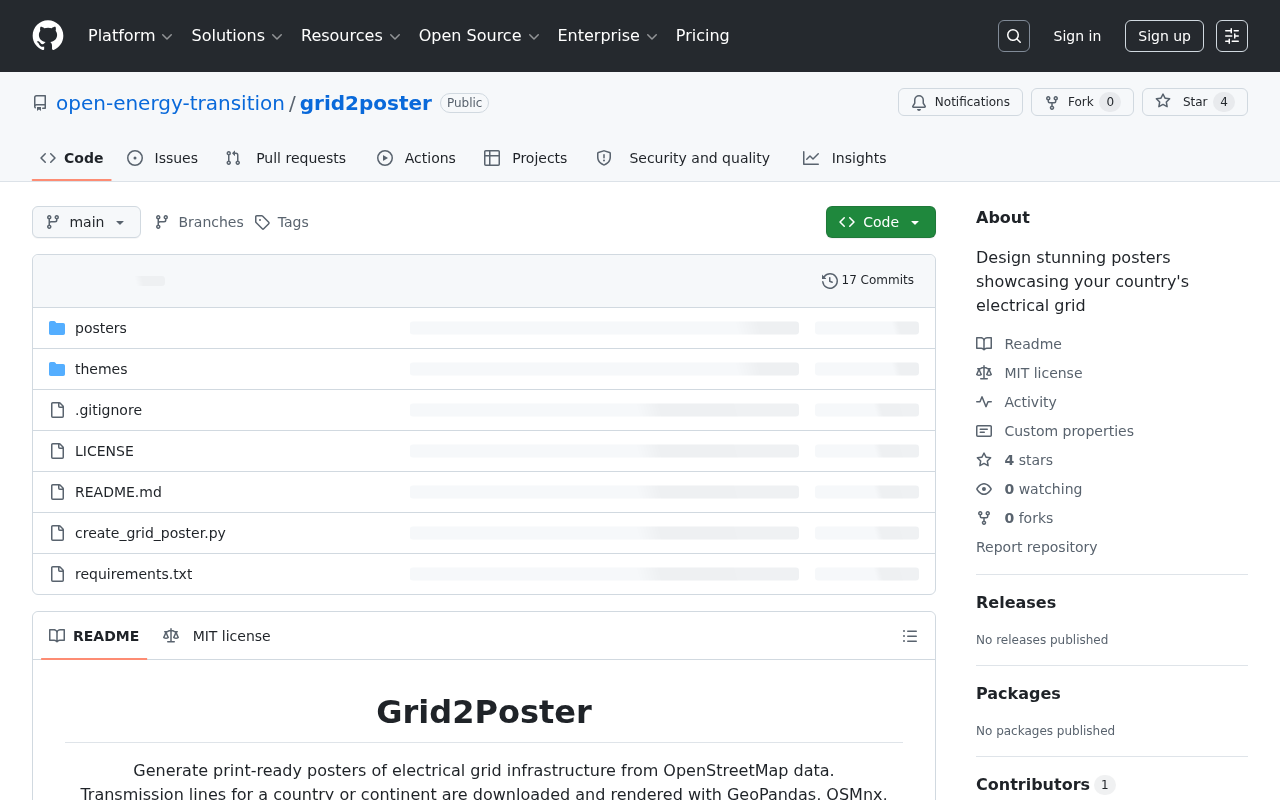Click the themes folder icon
Viewport: 1280px width, 800px height.
point(57,369)
